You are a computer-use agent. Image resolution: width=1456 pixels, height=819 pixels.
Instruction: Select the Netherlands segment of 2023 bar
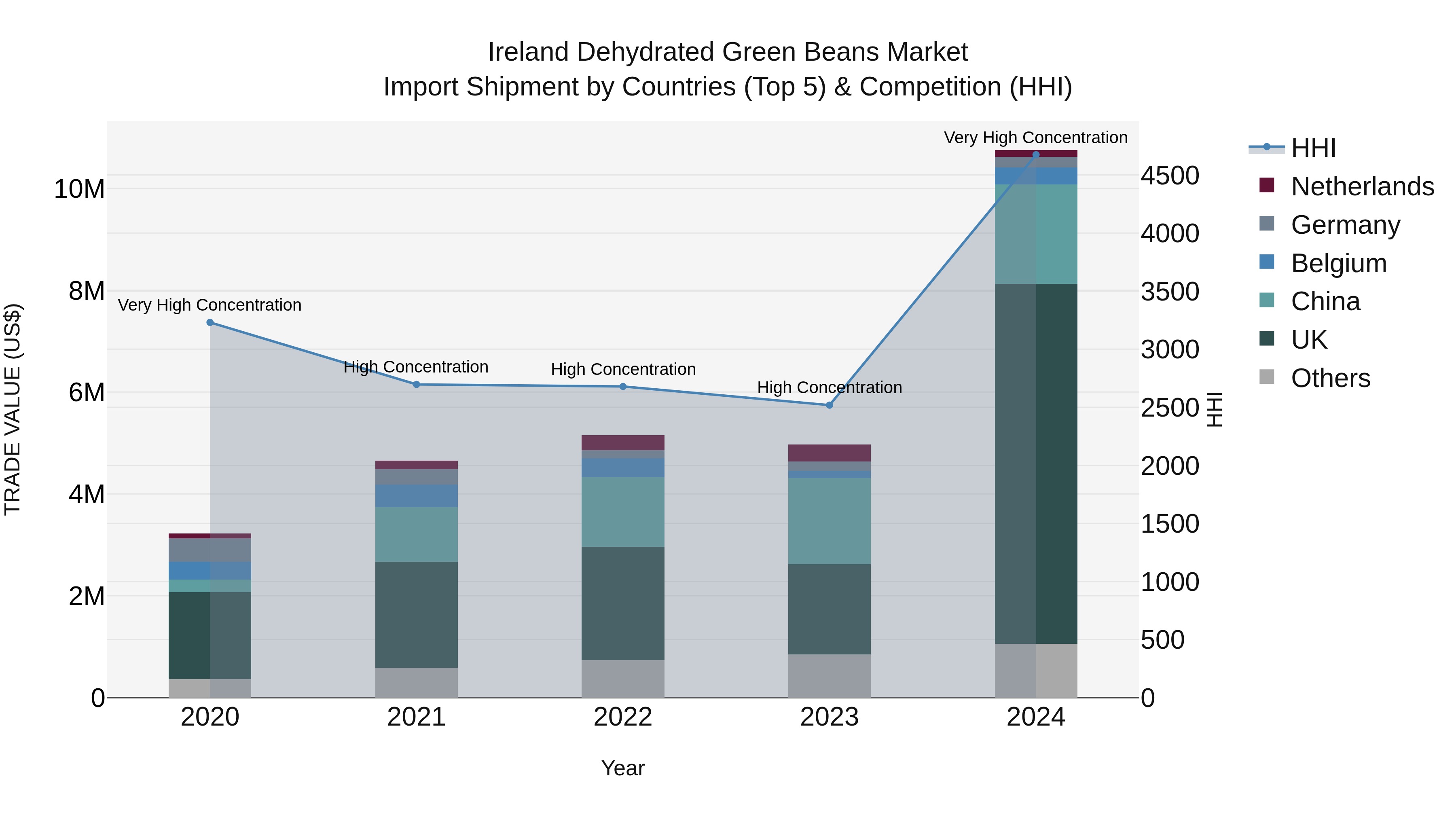tap(829, 453)
